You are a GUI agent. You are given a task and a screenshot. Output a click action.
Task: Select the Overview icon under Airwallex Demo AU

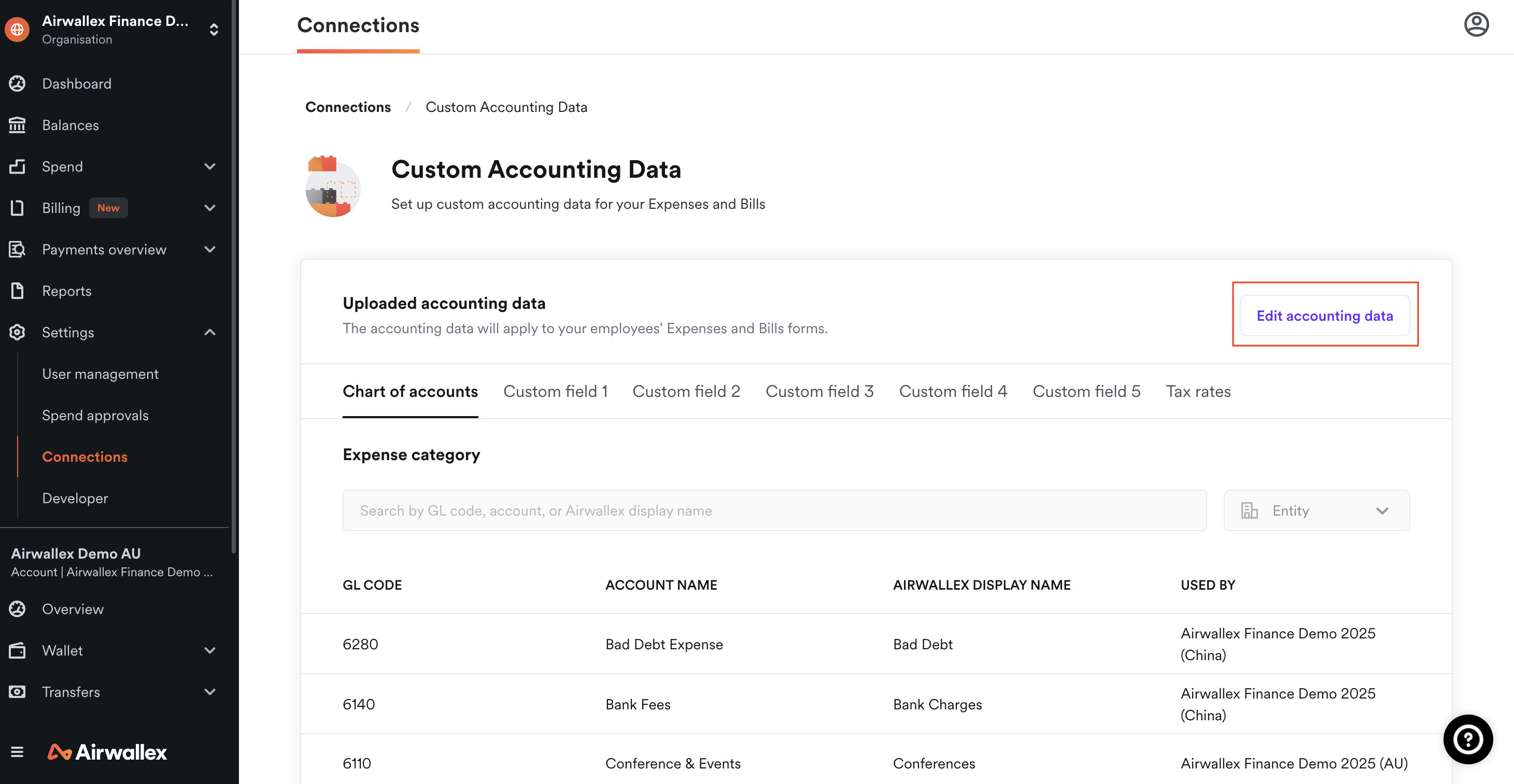point(17,609)
